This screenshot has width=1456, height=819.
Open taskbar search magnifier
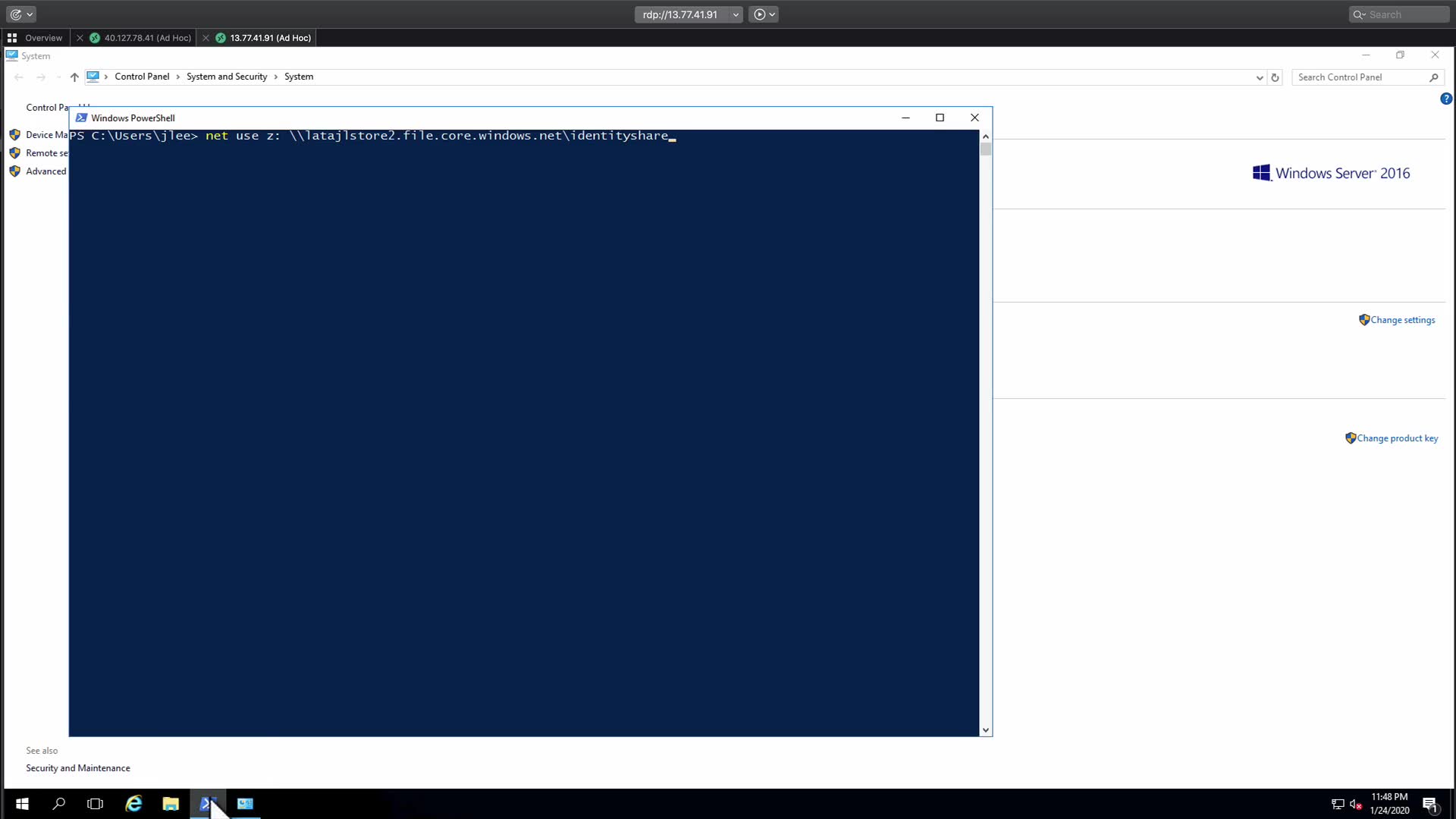(58, 804)
